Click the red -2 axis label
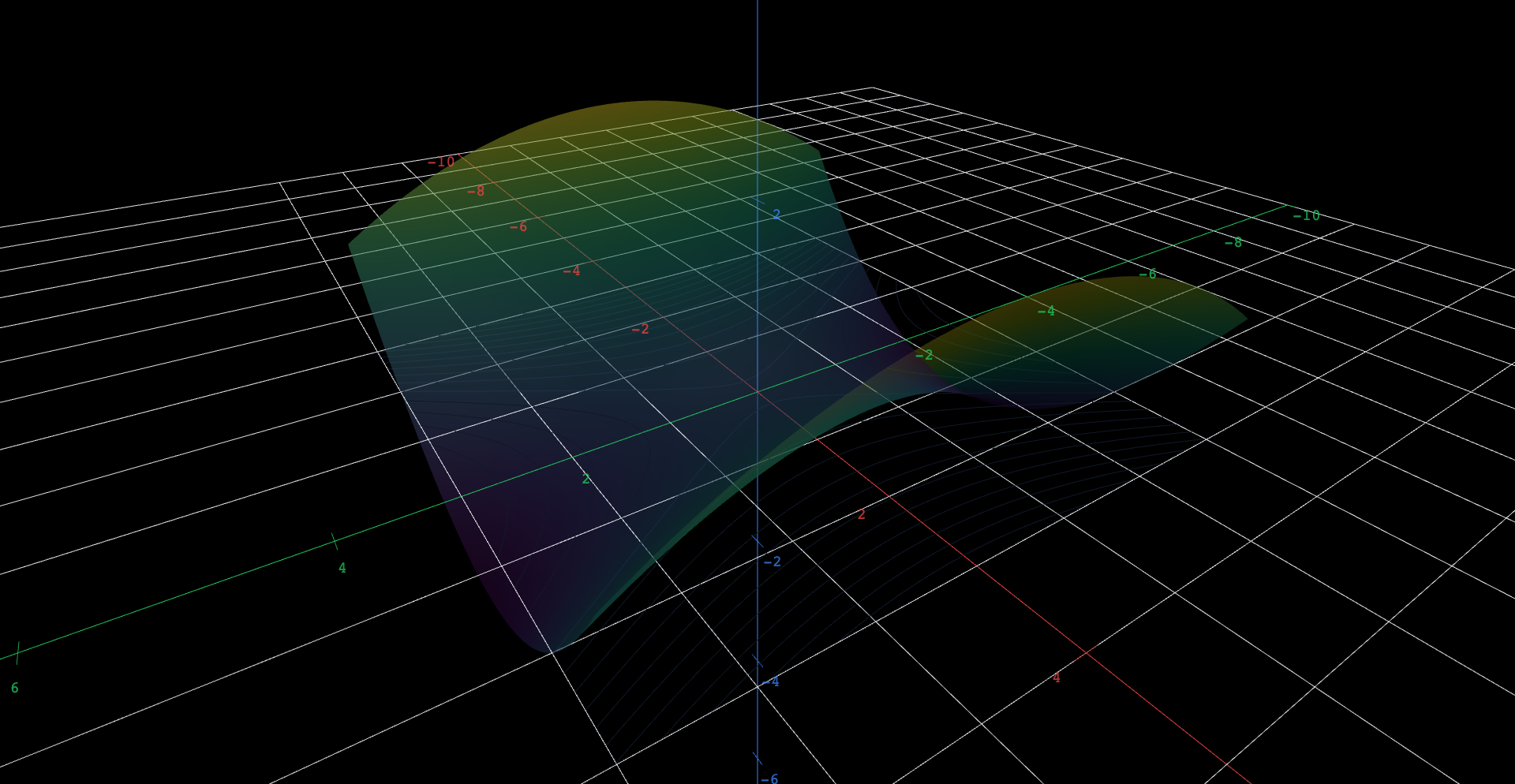 point(641,328)
